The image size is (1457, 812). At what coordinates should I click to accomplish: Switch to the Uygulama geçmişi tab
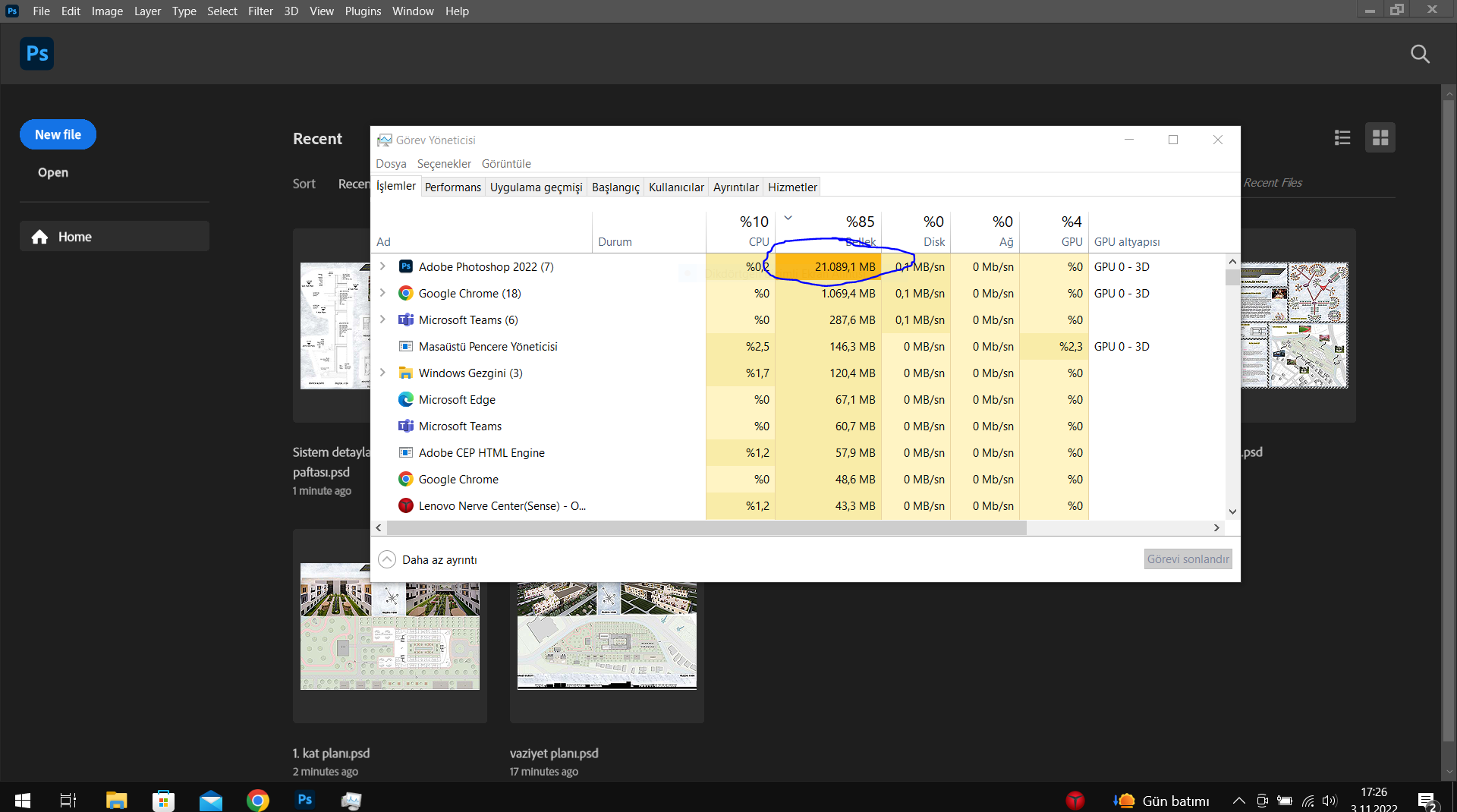[x=537, y=187]
